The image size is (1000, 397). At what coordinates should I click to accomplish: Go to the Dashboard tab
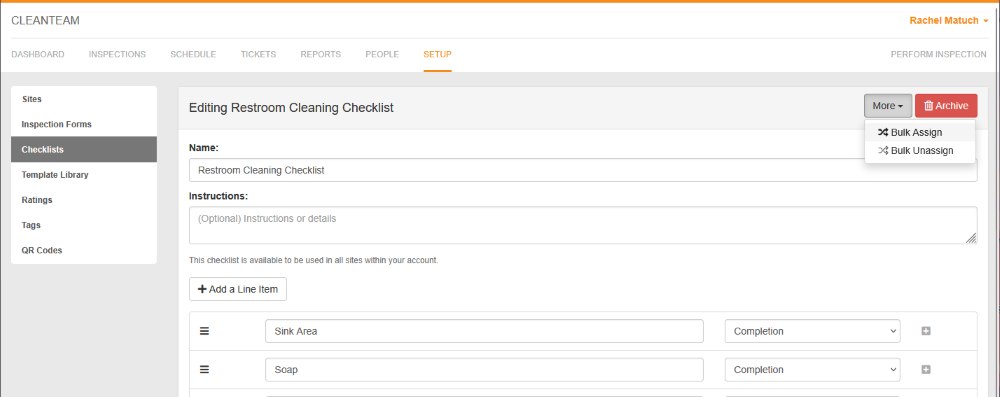tap(38, 54)
